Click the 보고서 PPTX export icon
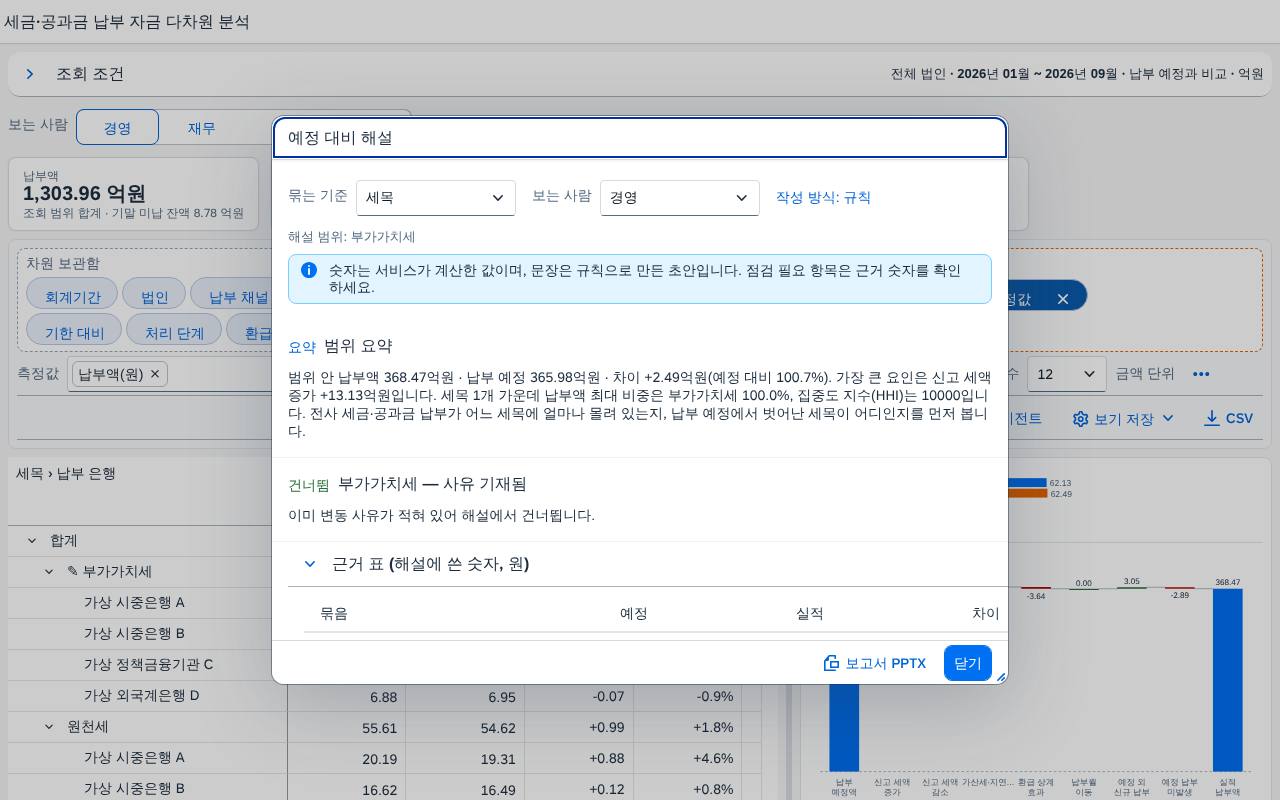1280x800 pixels. pos(831,663)
